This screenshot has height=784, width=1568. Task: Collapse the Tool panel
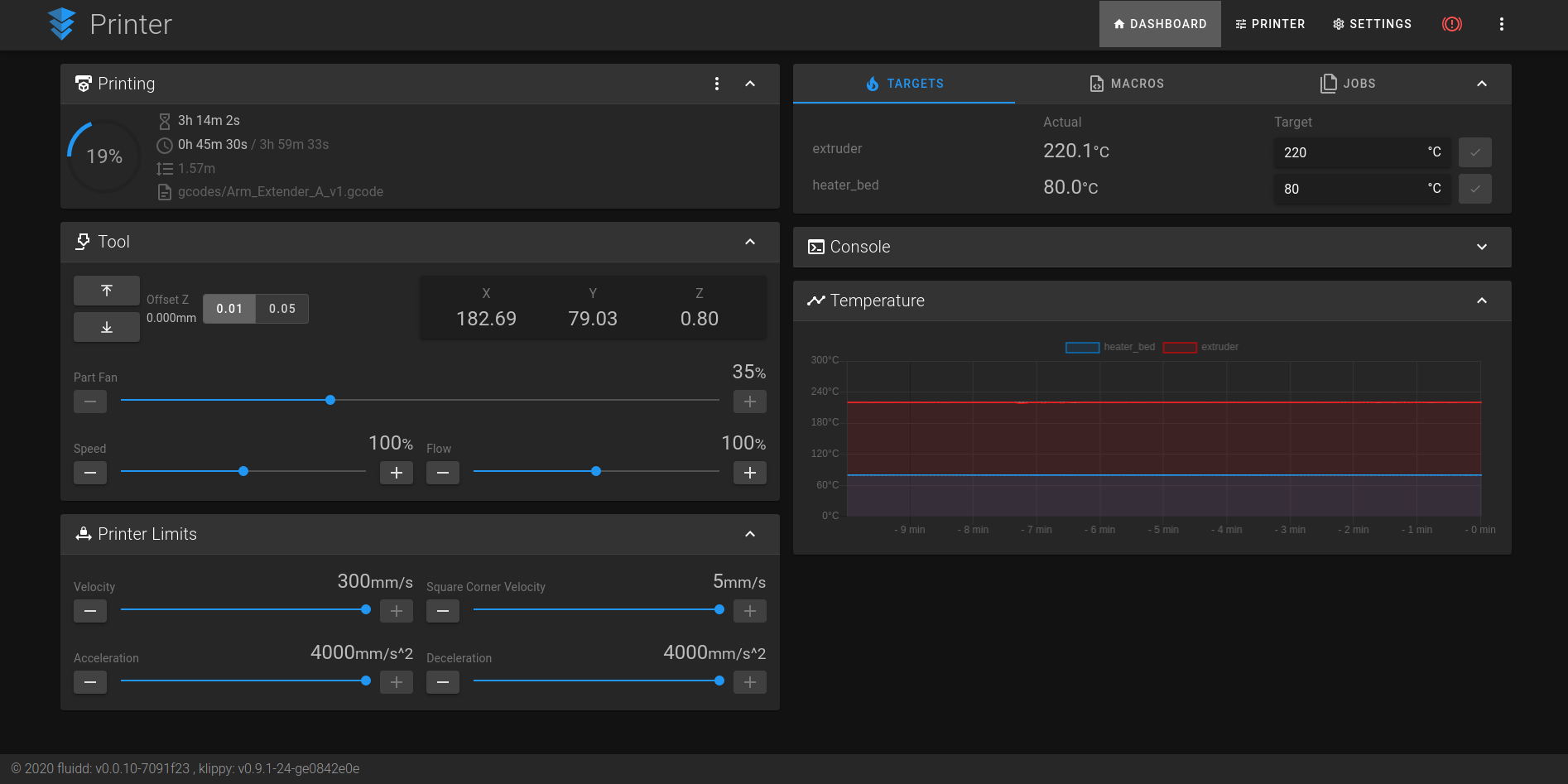click(749, 242)
